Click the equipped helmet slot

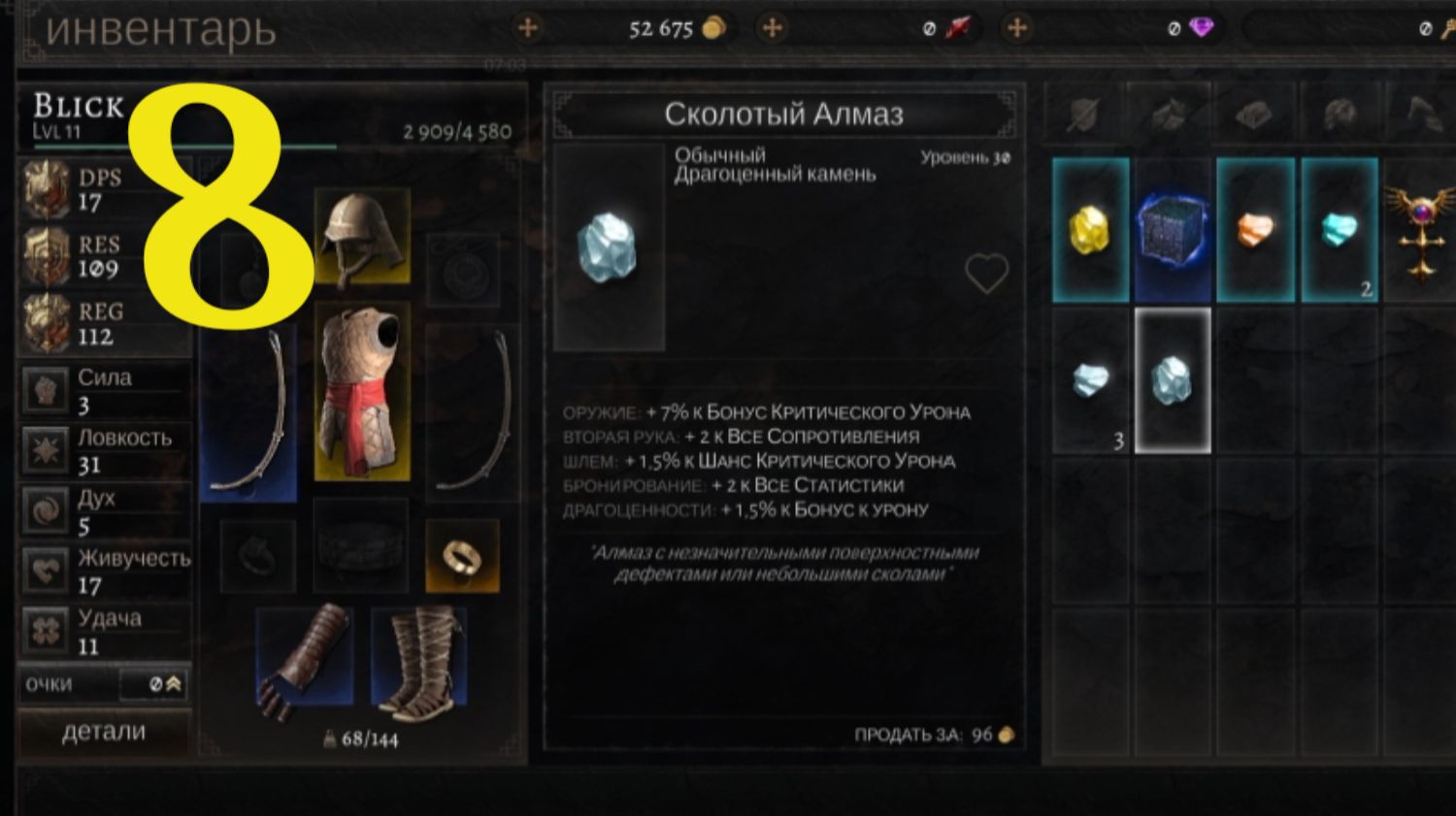[361, 238]
